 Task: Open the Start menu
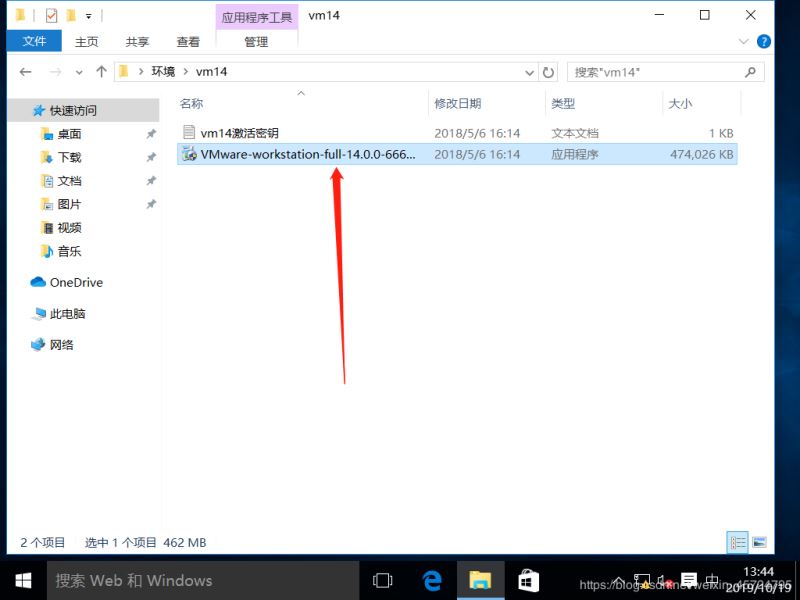pyautogui.click(x=20, y=580)
